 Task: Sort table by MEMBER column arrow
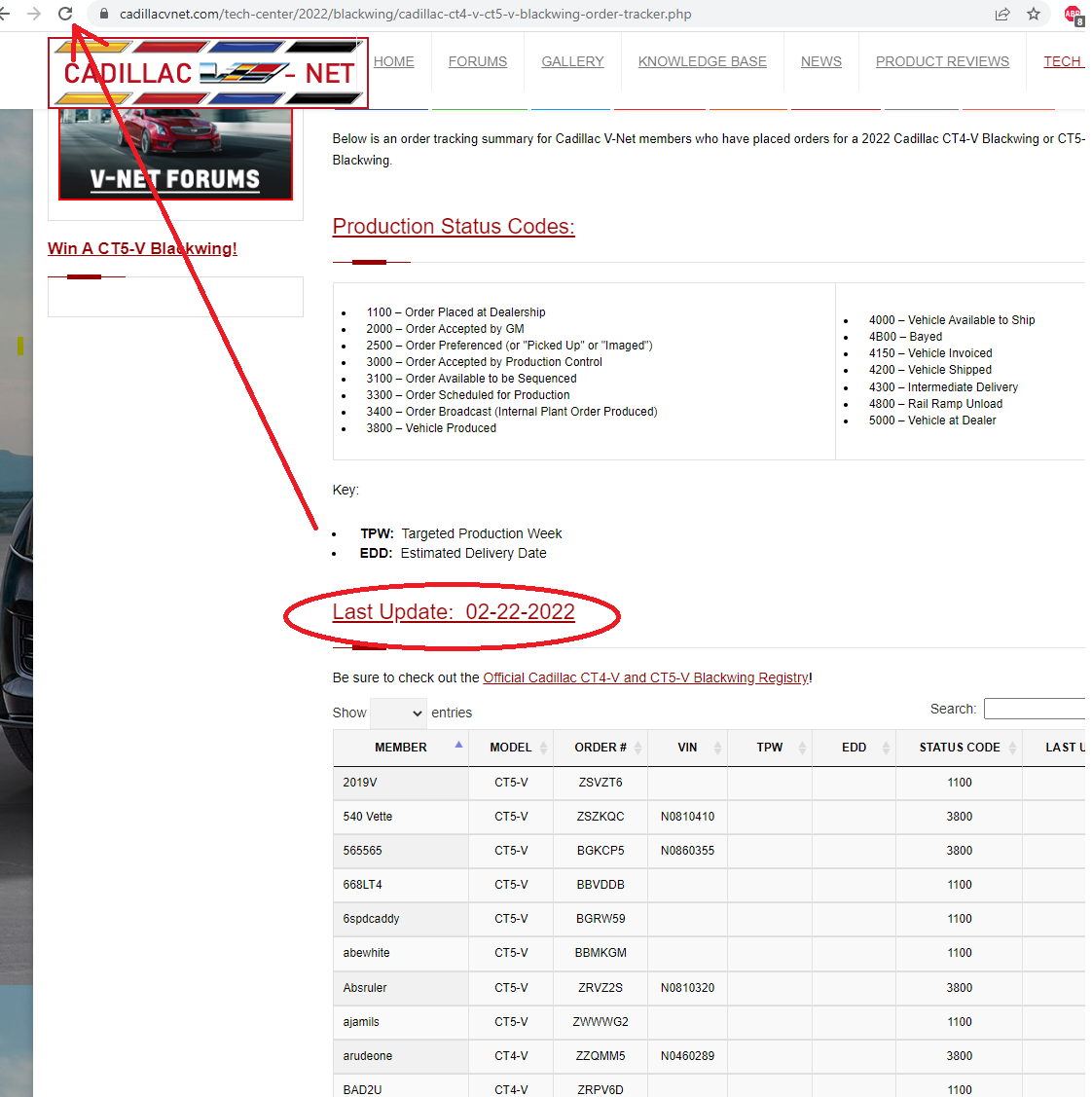coord(458,746)
